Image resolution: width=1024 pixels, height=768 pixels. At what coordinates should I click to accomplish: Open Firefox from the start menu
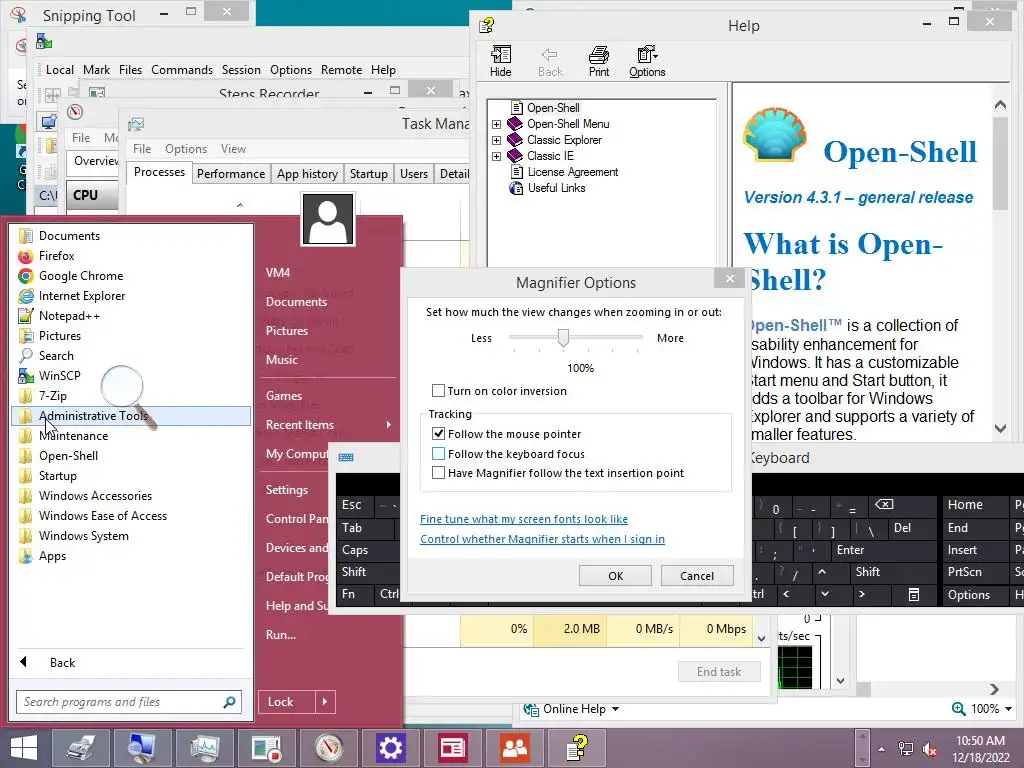[x=56, y=256]
